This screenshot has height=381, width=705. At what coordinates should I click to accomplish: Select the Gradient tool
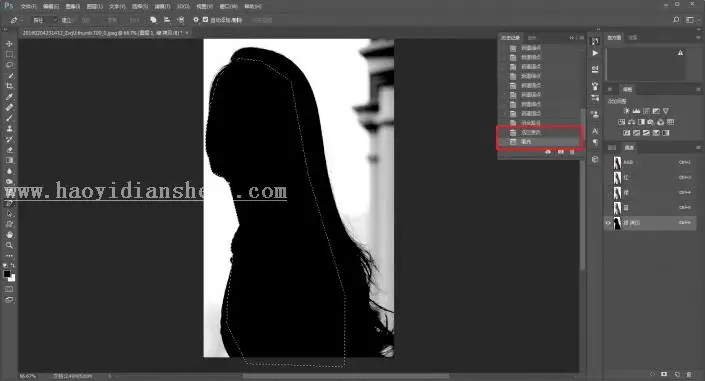pos(9,161)
